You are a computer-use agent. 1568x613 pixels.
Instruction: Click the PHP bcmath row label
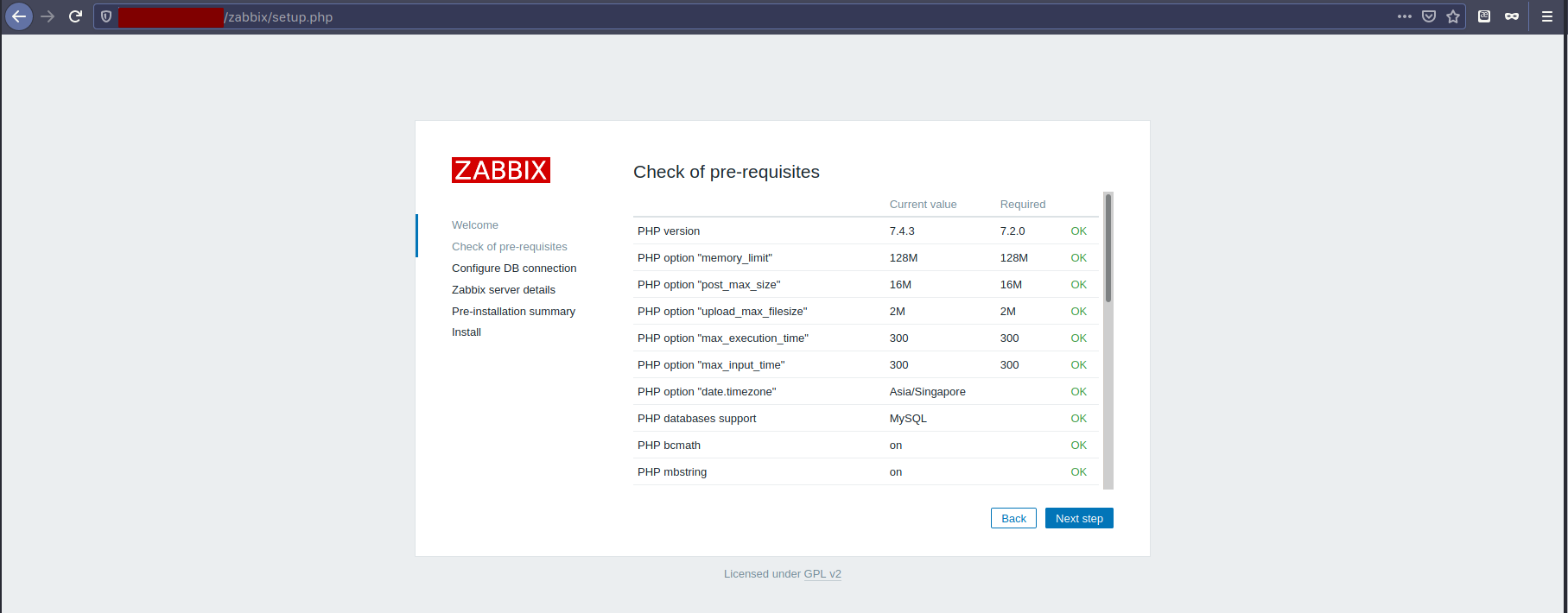point(670,446)
